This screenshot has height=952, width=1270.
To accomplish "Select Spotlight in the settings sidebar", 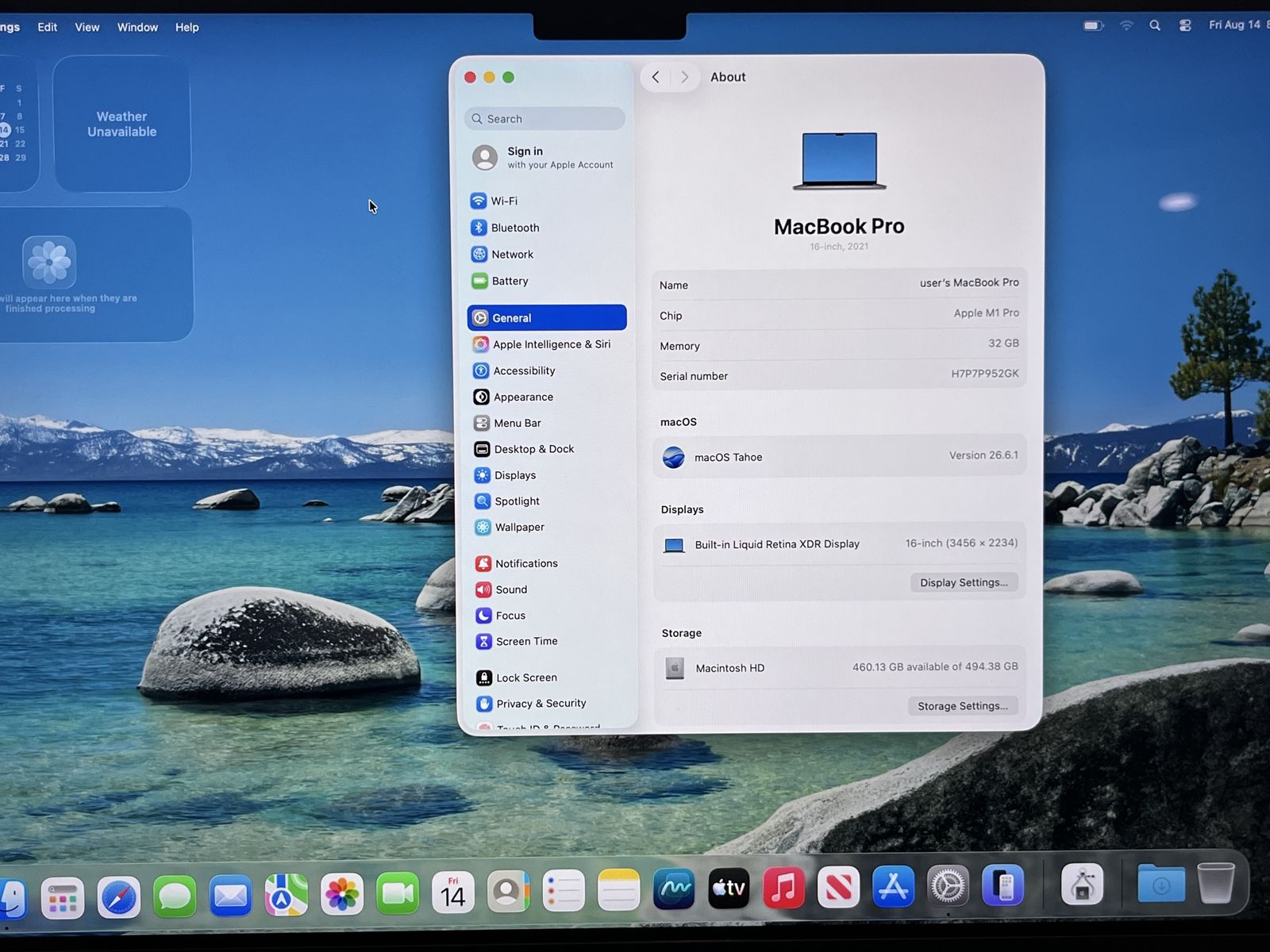I will tap(547, 501).
